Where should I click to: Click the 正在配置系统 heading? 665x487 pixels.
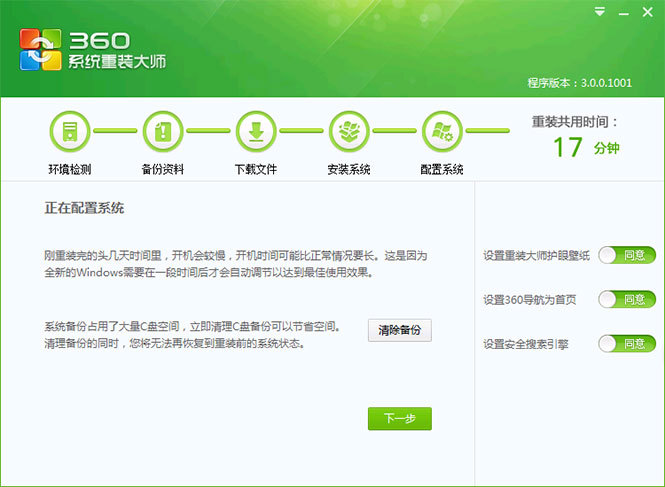click(x=84, y=208)
